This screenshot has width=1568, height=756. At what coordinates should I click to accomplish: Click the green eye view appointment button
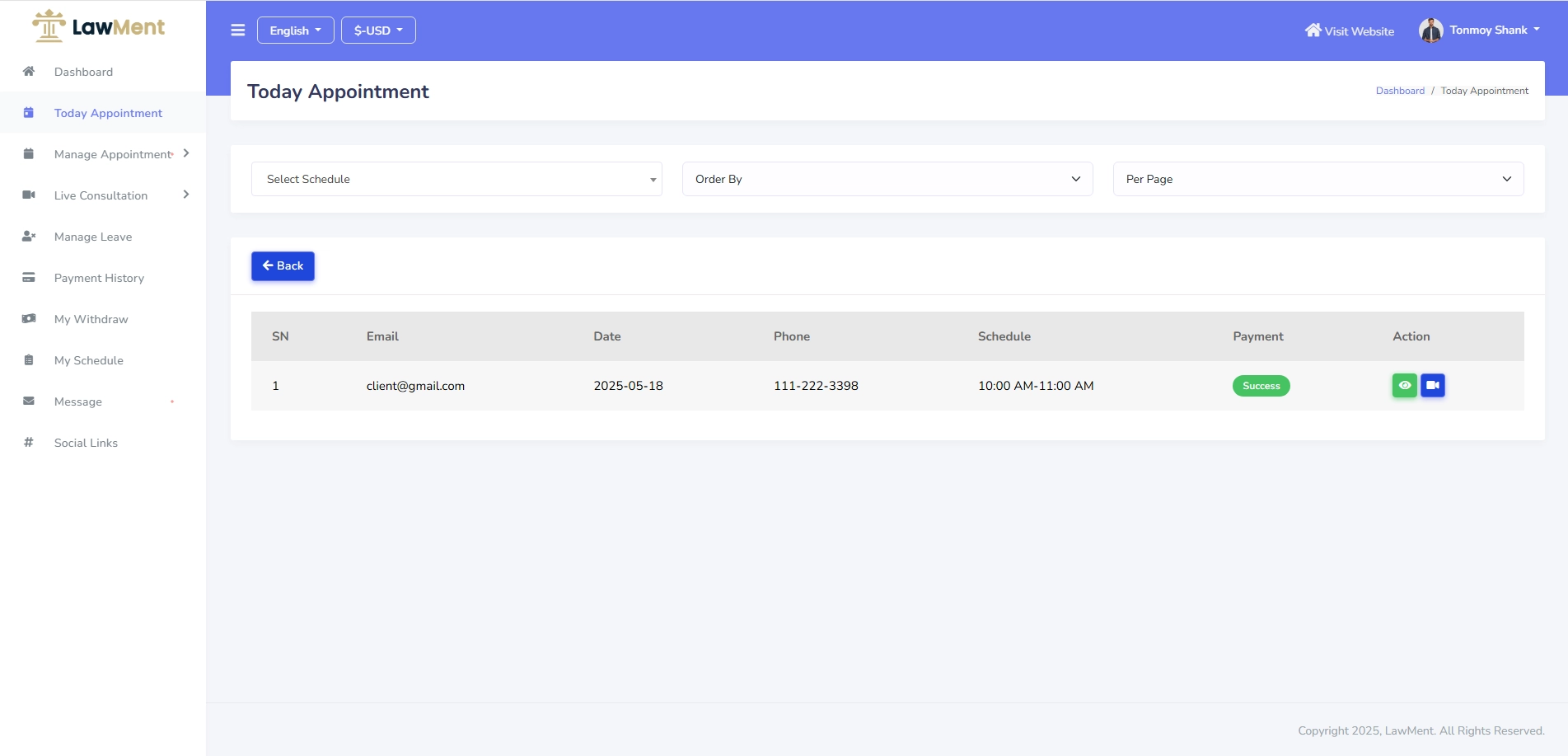[1405, 385]
